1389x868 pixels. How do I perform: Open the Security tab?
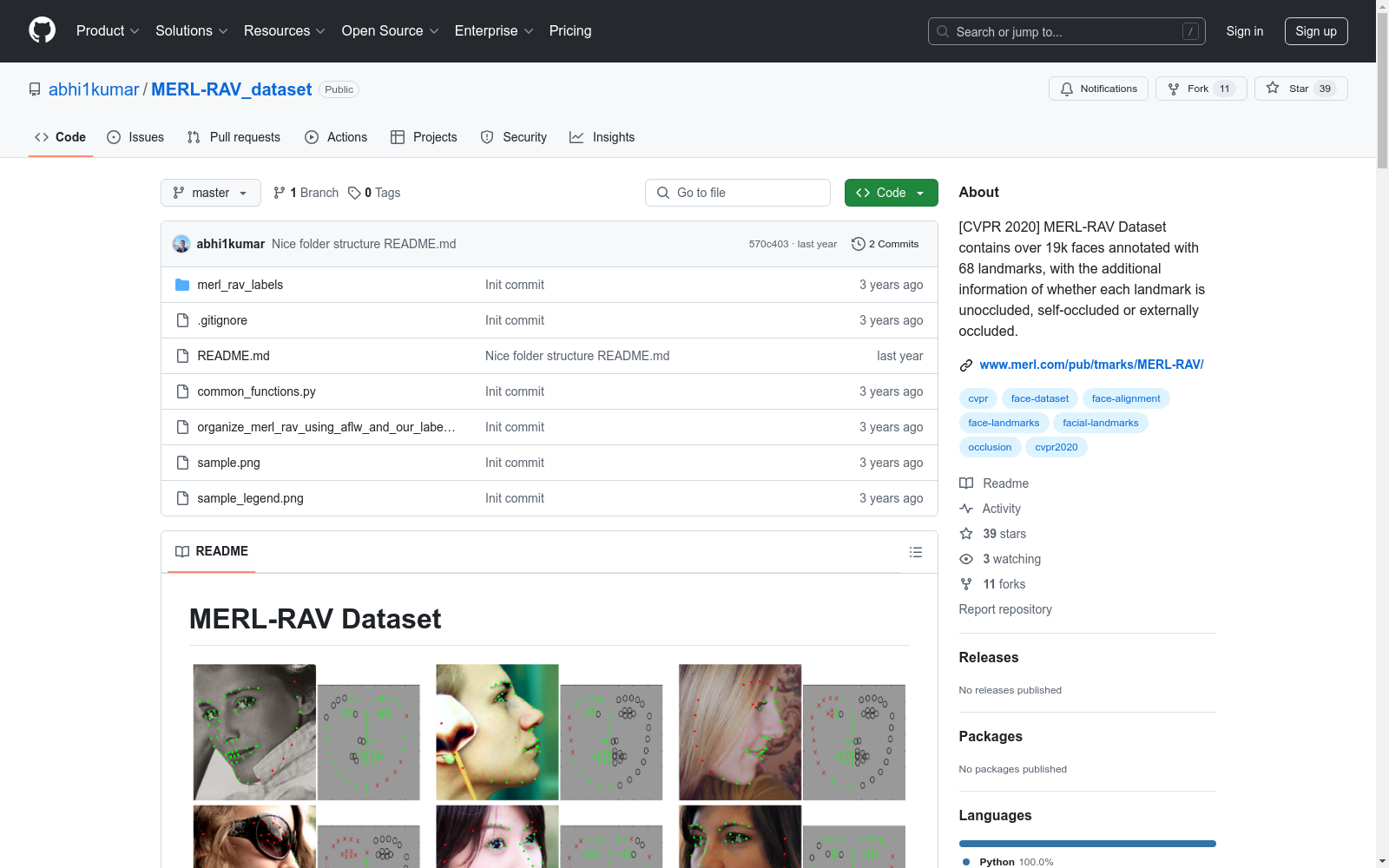514,137
